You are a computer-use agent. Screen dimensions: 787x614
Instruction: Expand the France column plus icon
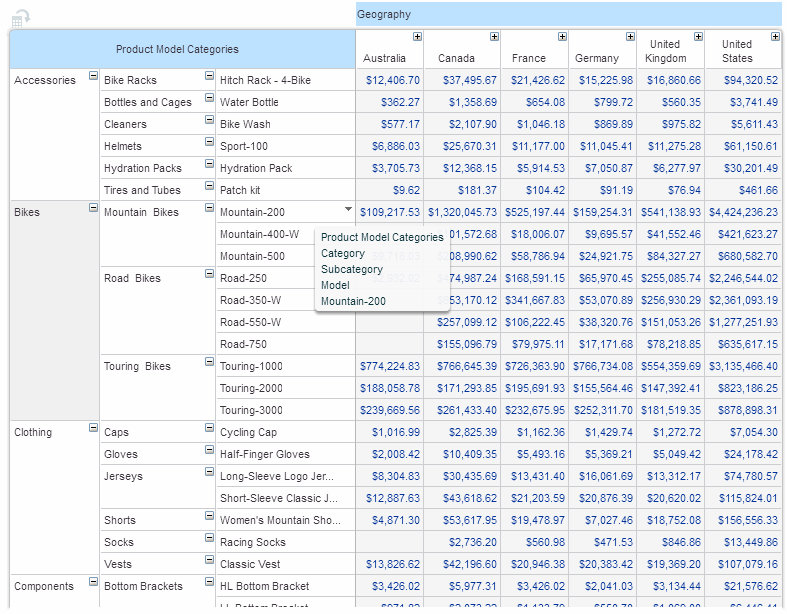pyautogui.click(x=562, y=37)
